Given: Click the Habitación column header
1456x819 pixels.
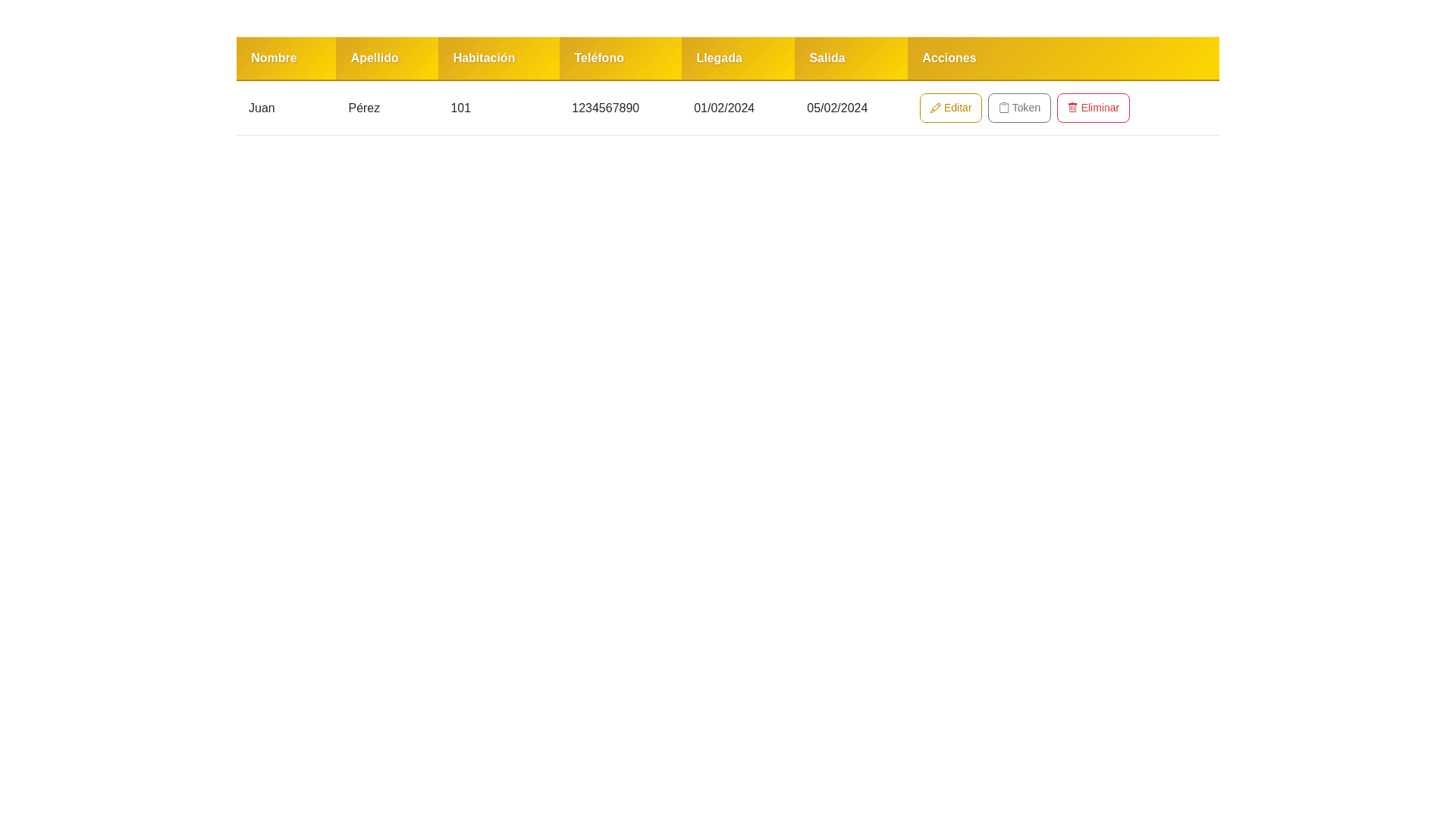Looking at the screenshot, I should (x=484, y=58).
